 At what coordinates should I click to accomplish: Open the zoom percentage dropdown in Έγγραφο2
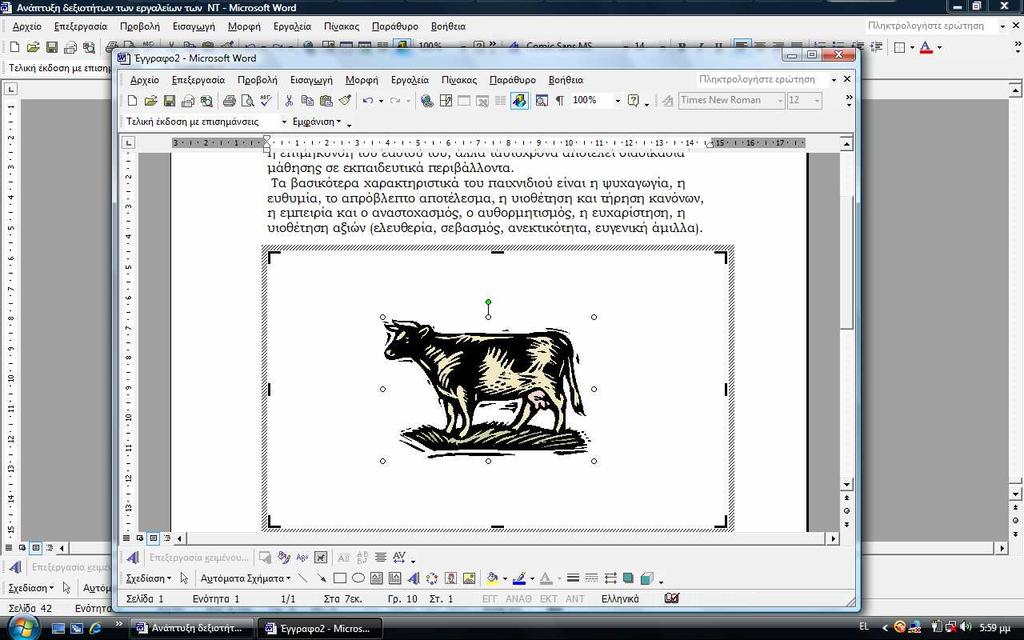pyautogui.click(x=617, y=101)
